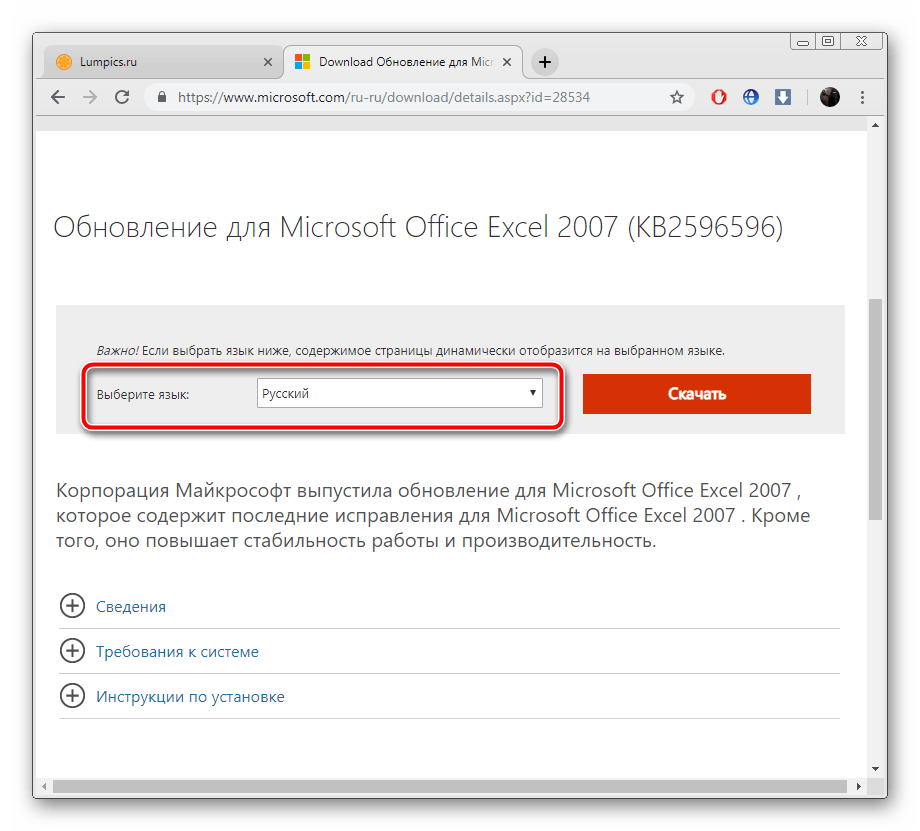Open the red Opera extension icon
Image resolution: width=920 pixels, height=831 pixels.
point(718,97)
